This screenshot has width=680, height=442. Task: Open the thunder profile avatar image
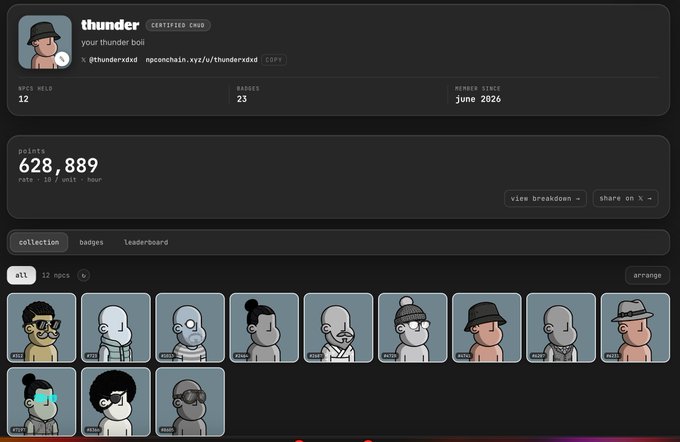tap(45, 42)
